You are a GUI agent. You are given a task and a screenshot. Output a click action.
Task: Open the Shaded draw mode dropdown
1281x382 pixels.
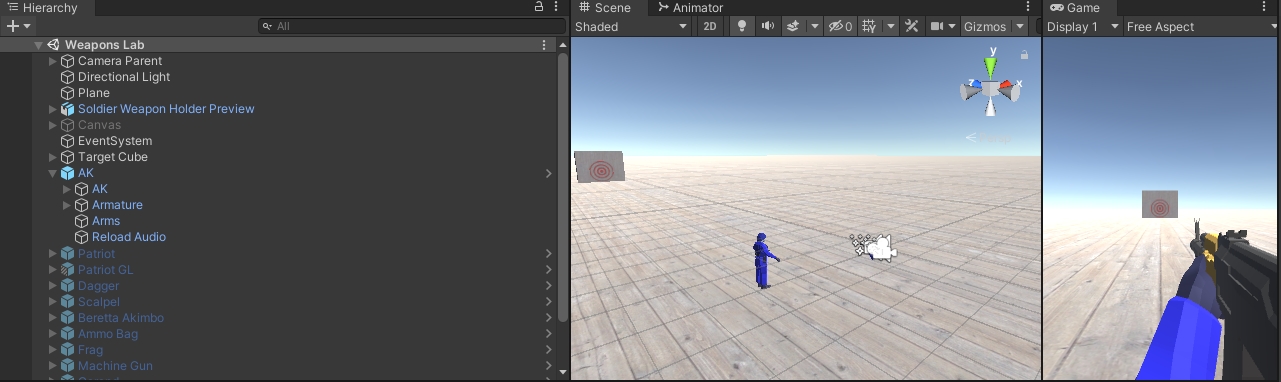pyautogui.click(x=632, y=27)
